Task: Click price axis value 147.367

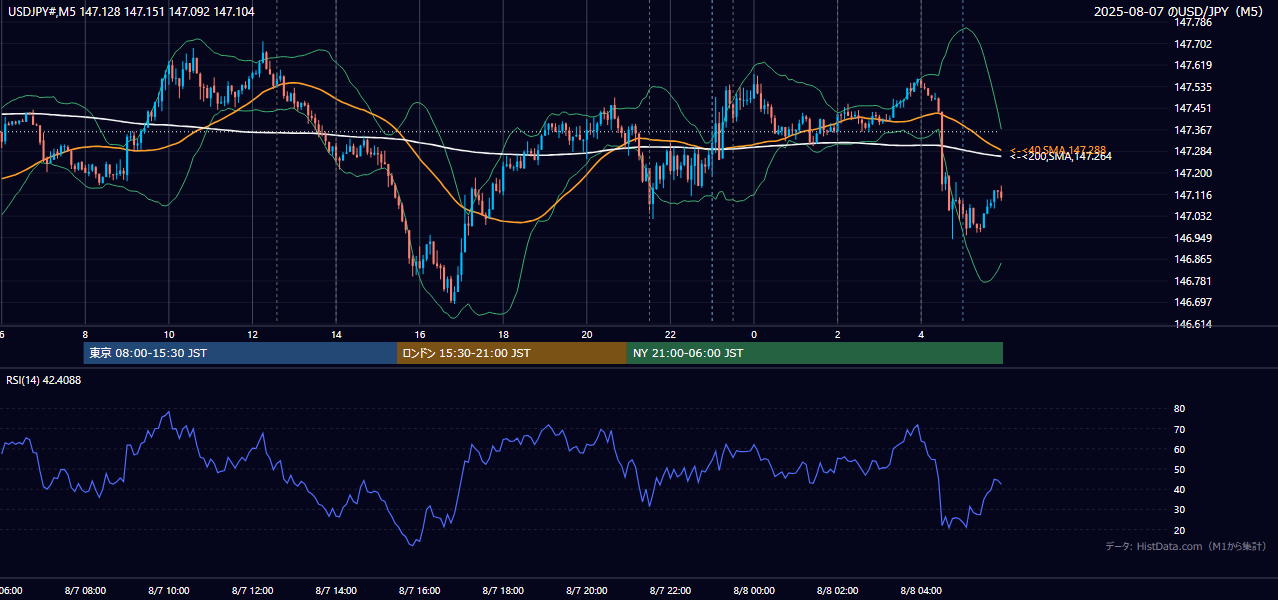Action: [x=1193, y=130]
